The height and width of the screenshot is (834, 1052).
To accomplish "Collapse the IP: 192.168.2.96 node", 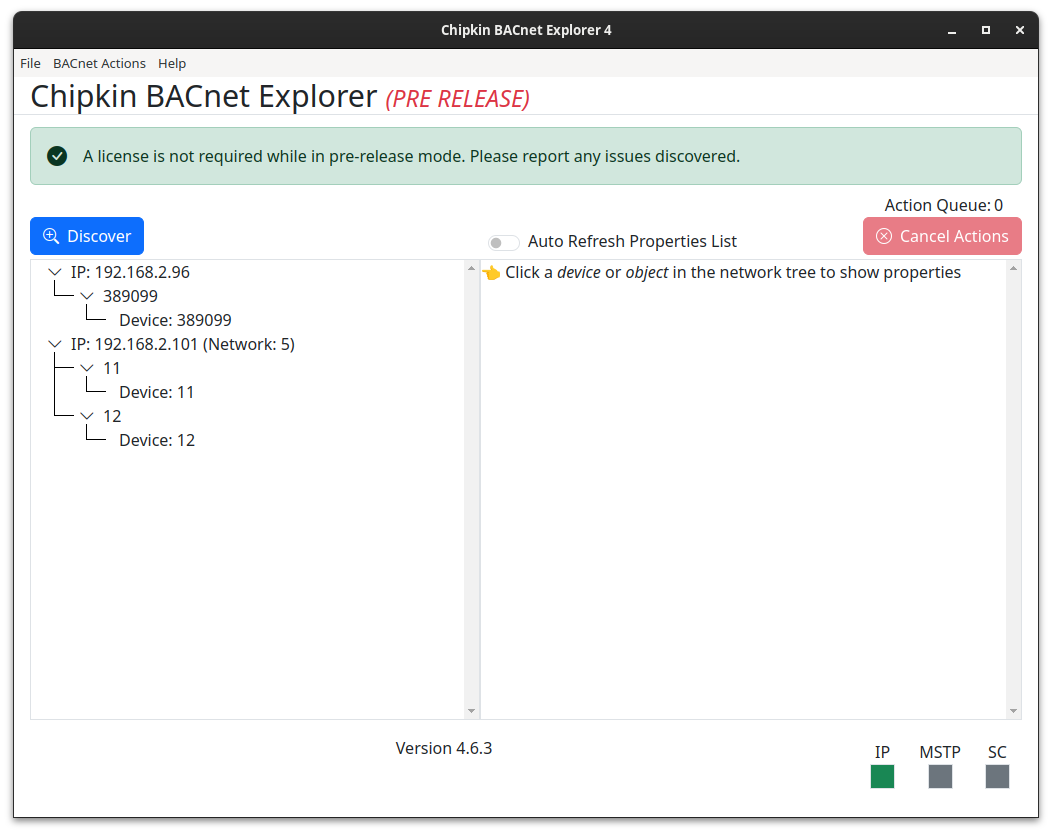I will 55,272.
